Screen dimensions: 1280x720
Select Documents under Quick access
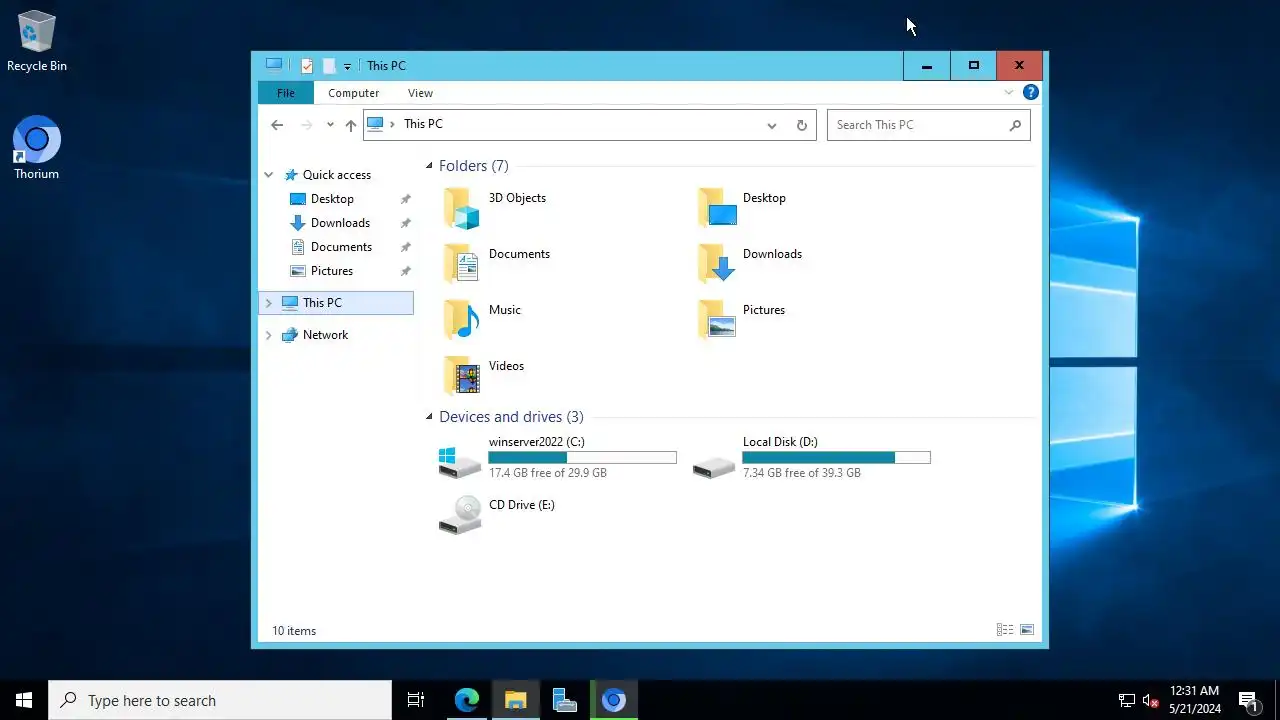(x=341, y=247)
